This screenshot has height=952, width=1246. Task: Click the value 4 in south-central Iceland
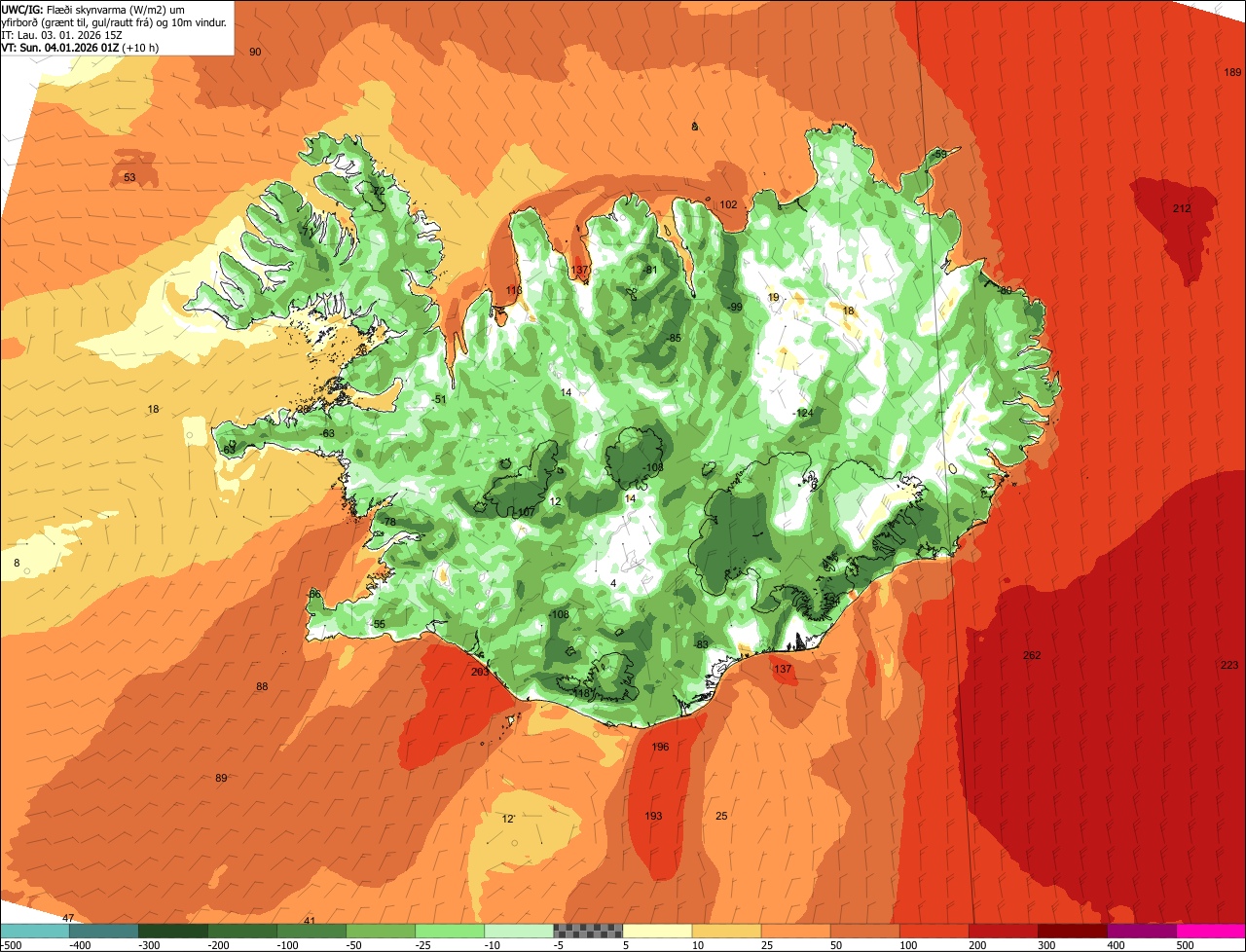click(613, 583)
